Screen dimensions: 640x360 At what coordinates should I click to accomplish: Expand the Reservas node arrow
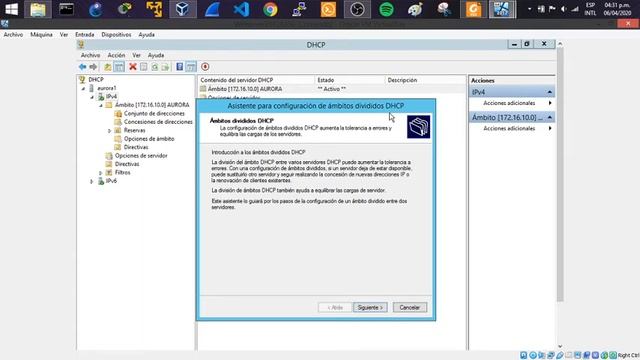coord(109,131)
